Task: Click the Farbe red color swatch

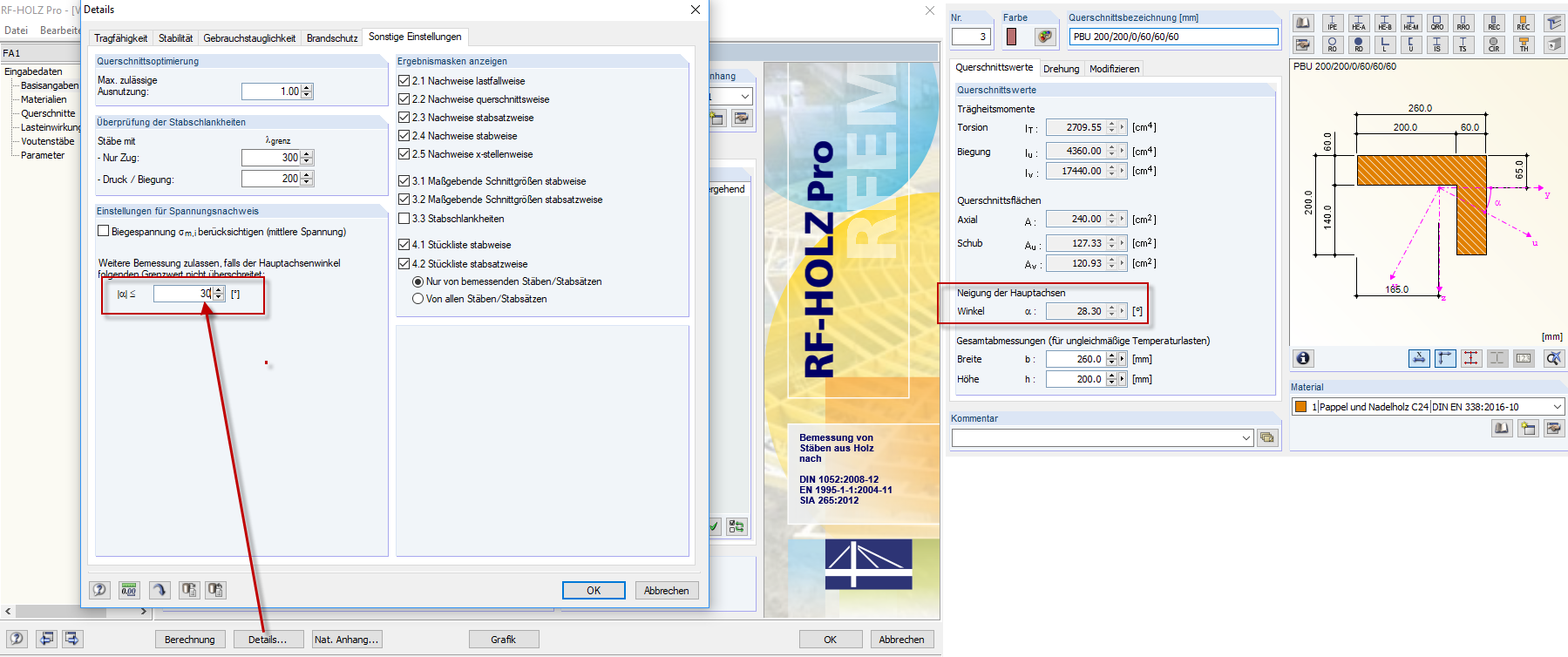Action: point(1011,37)
